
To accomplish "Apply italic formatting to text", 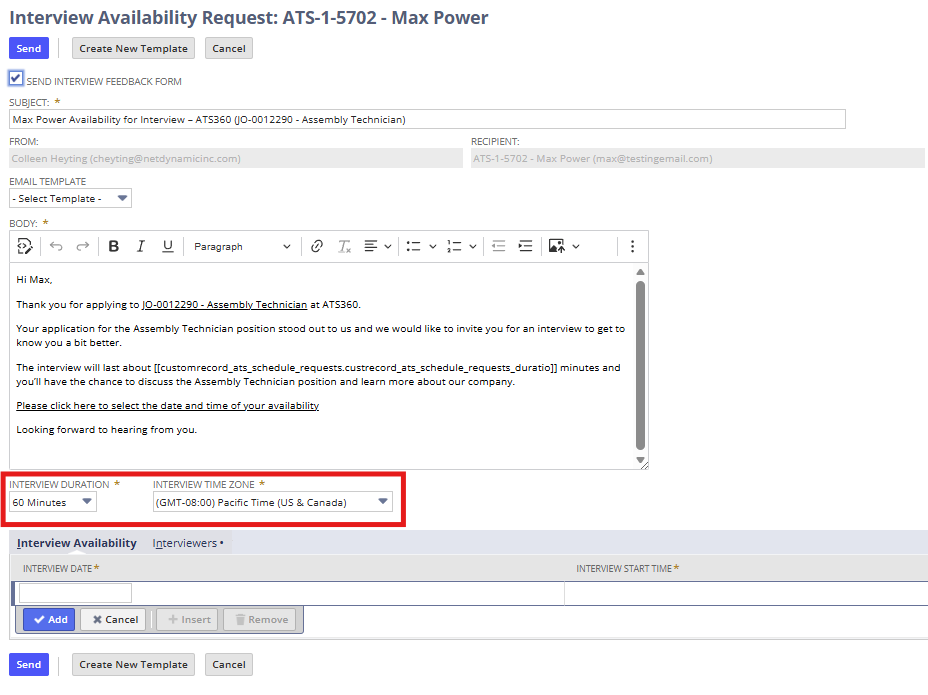I will tap(140, 246).
